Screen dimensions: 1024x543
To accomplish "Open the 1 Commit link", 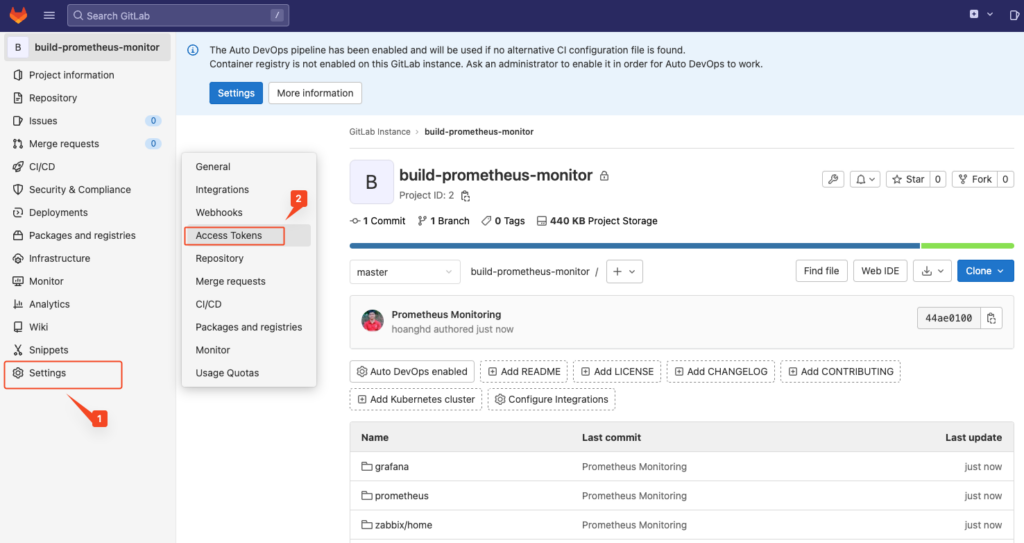I will (x=378, y=221).
